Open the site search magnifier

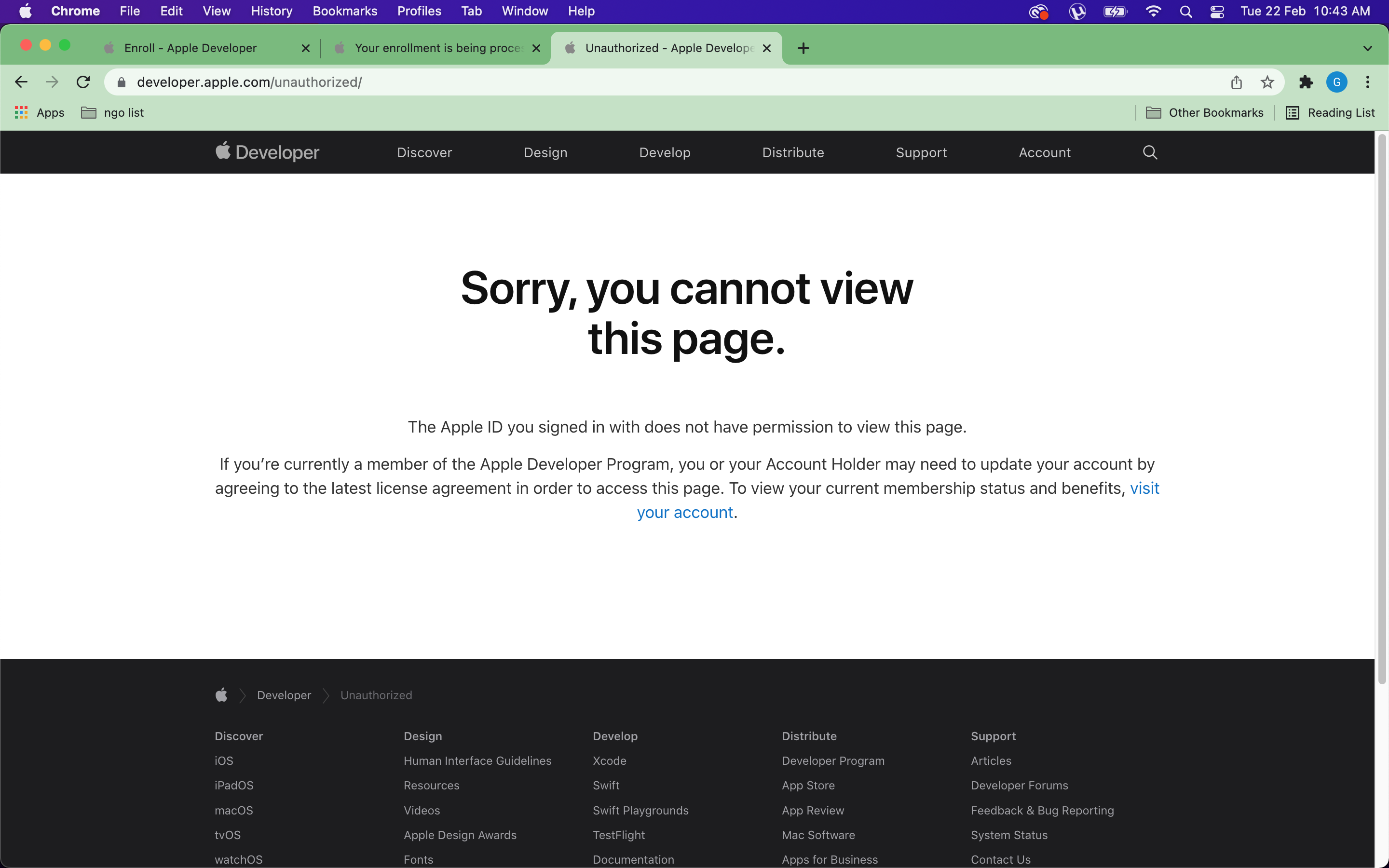[x=1150, y=152]
